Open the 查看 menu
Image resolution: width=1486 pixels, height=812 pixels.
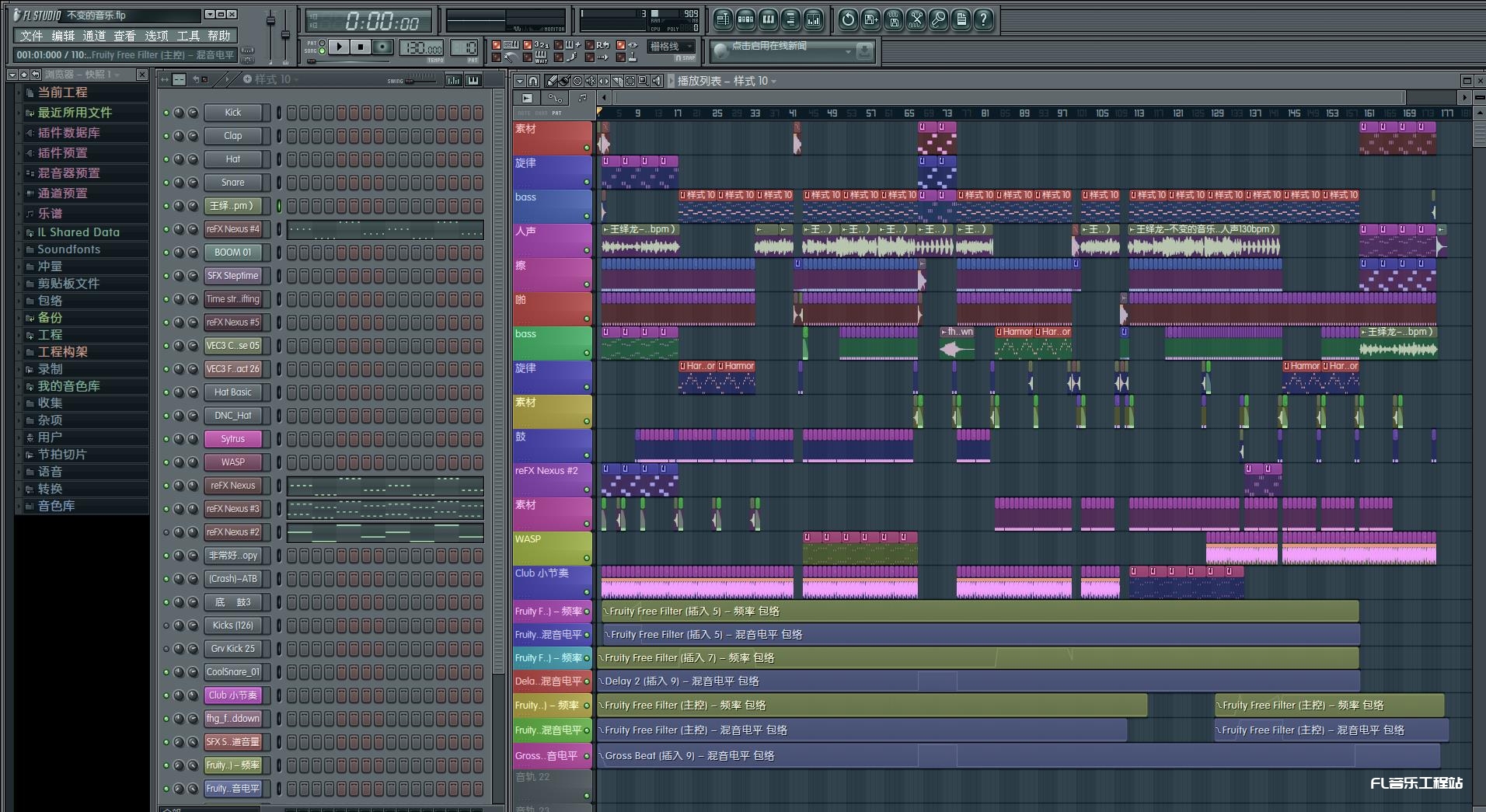click(124, 36)
